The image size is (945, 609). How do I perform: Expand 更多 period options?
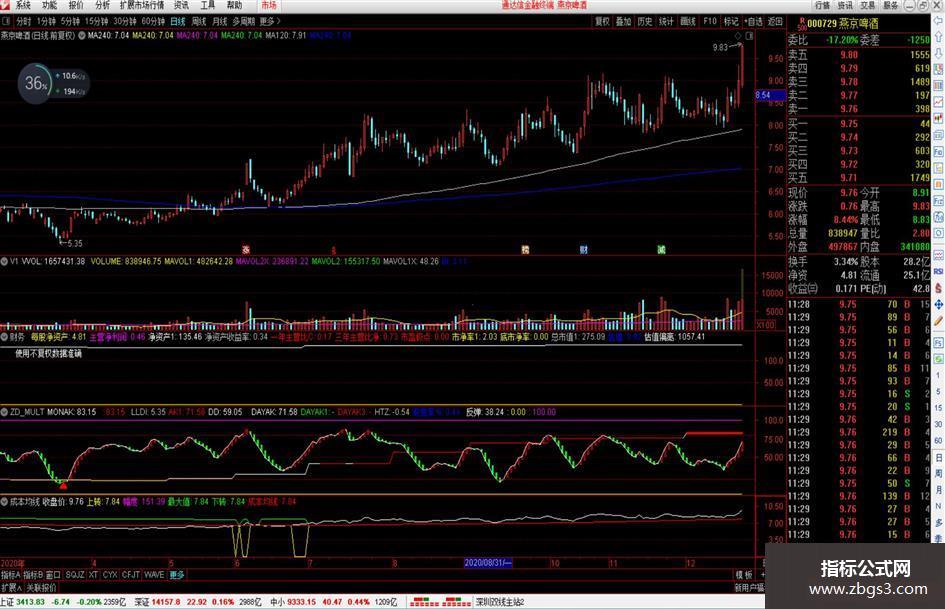270,21
